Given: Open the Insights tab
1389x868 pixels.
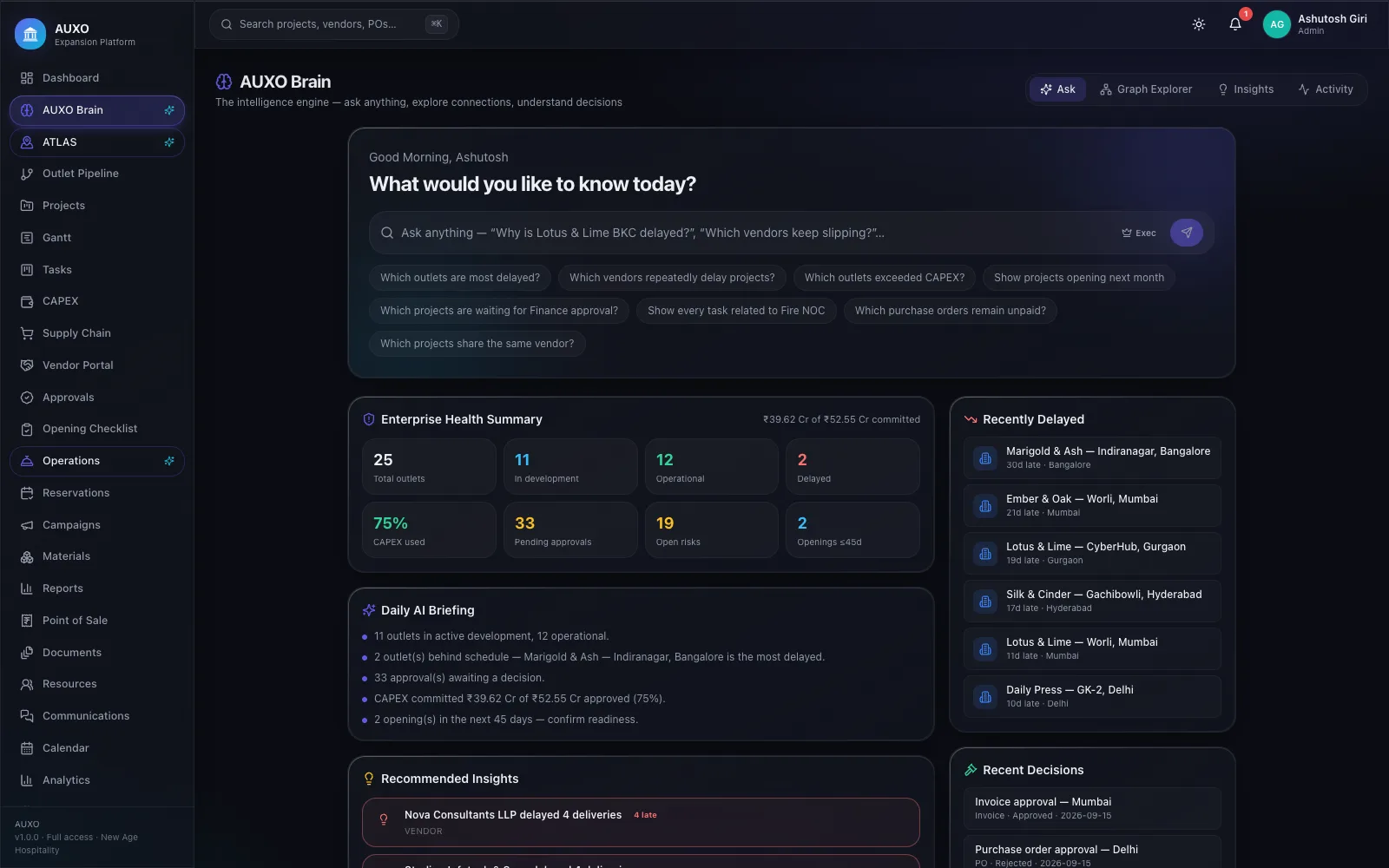Looking at the screenshot, I should (x=1246, y=89).
